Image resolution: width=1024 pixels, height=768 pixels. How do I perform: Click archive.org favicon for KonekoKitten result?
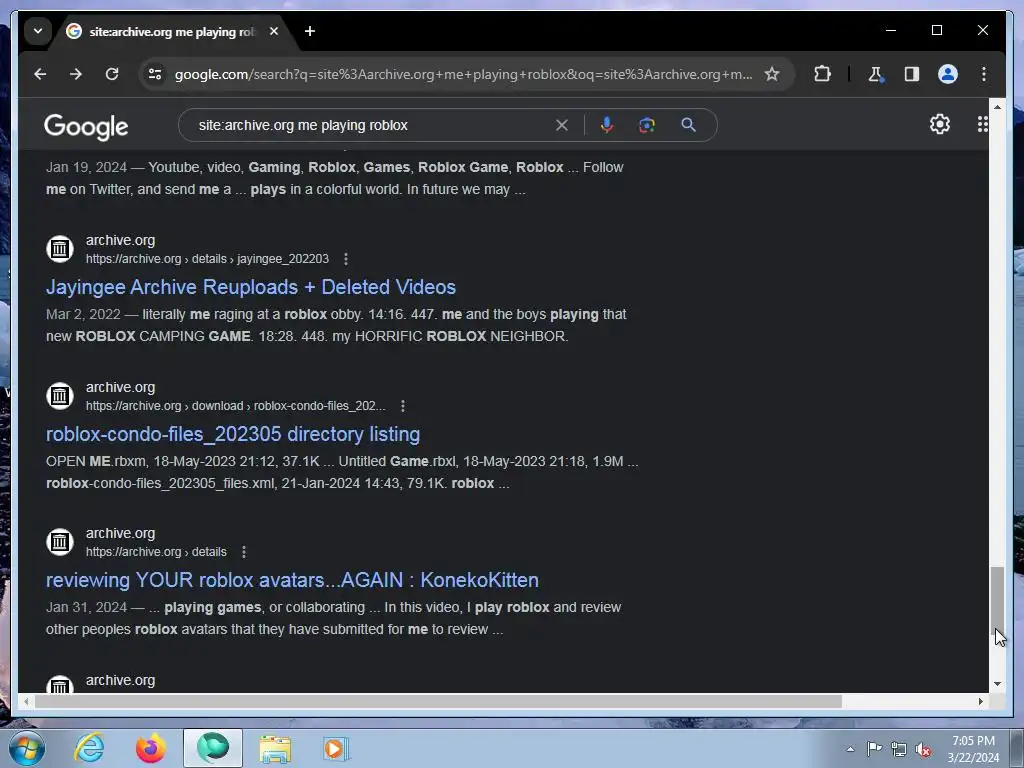tap(60, 541)
